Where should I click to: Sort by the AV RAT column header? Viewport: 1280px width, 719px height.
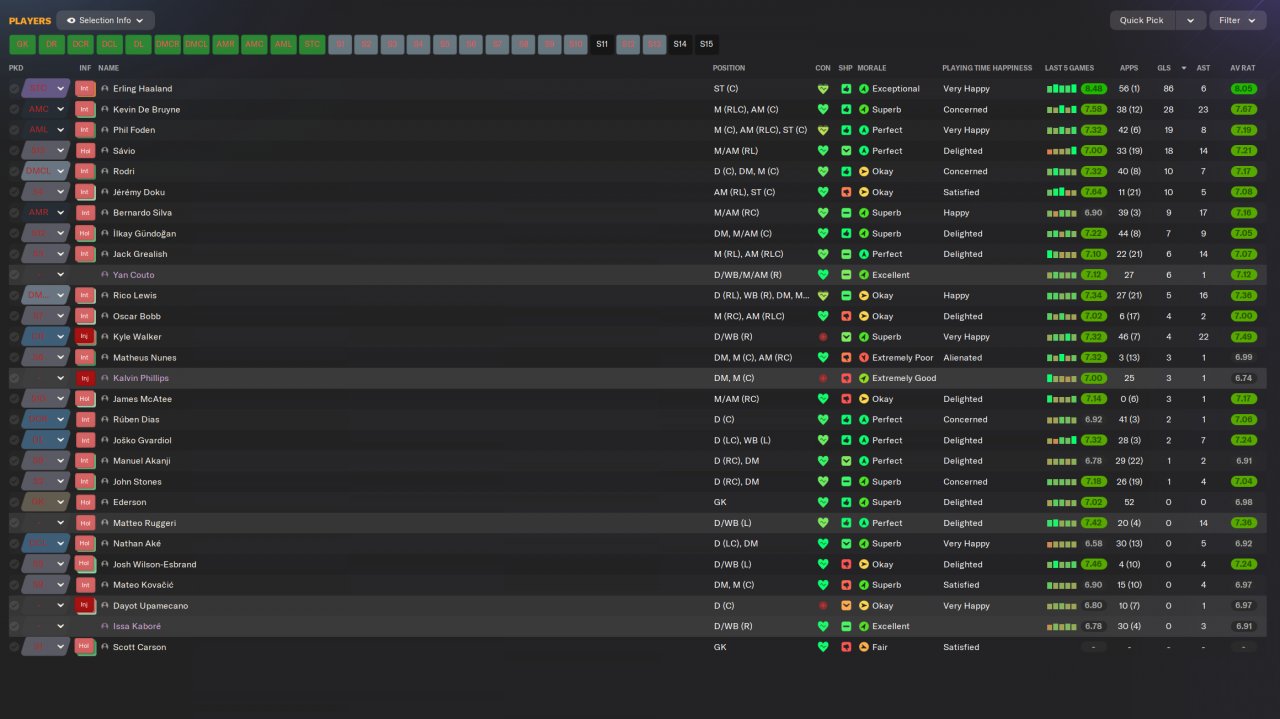click(1242, 68)
